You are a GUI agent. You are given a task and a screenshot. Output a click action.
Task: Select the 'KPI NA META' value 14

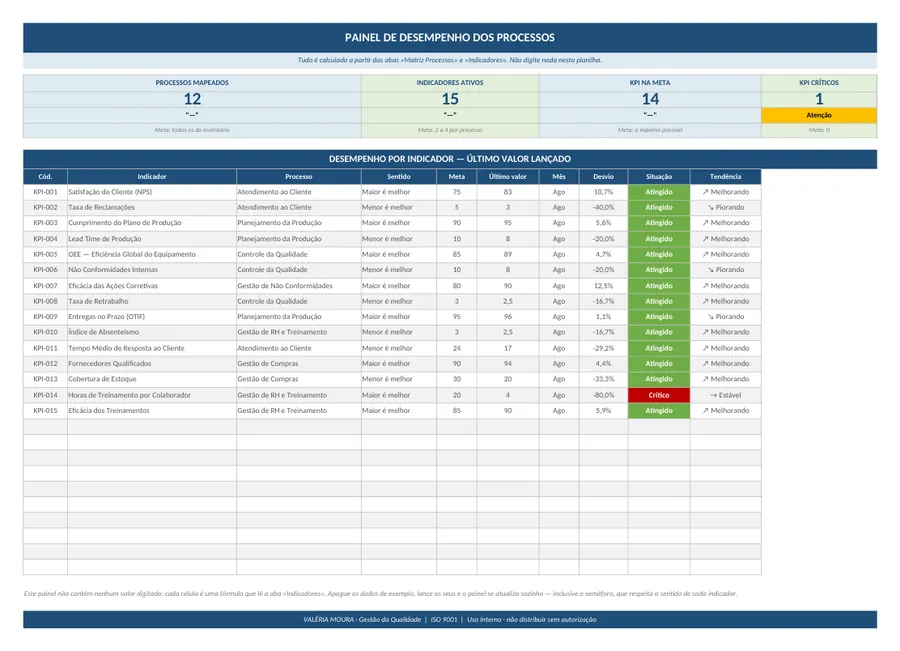[650, 99]
